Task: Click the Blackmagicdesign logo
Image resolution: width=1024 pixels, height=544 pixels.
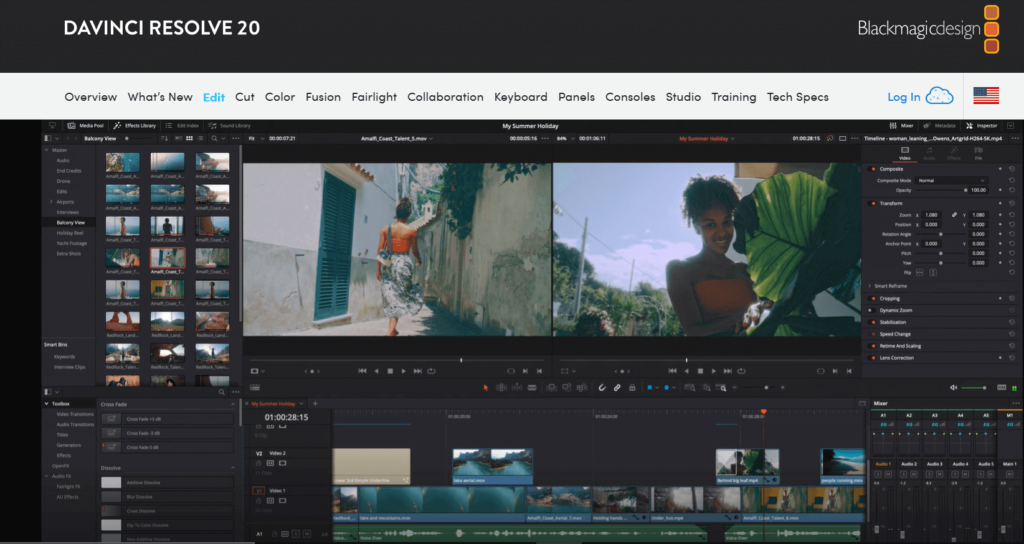Action: 928,29
